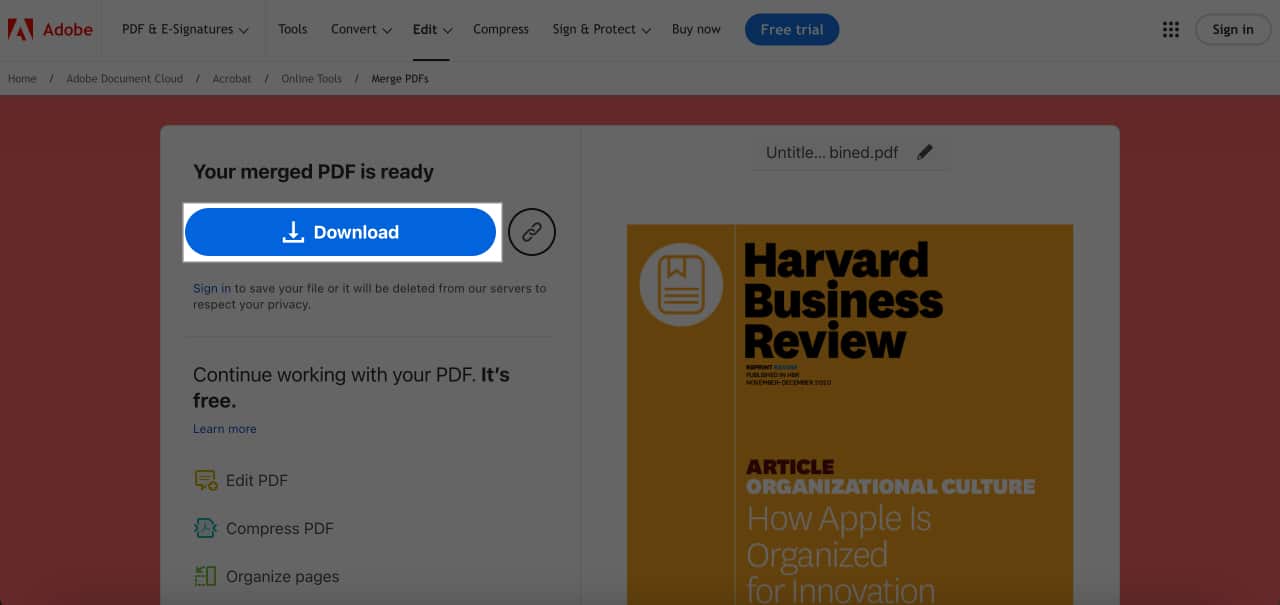Click the pencil rename icon
This screenshot has width=1280, height=605.
(925, 153)
